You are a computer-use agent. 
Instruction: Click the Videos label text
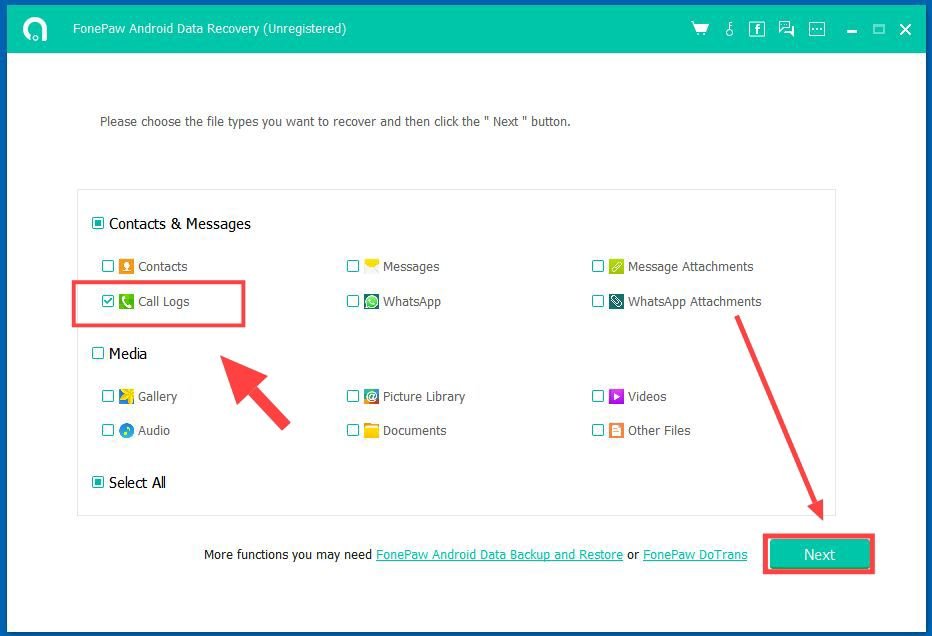647,396
